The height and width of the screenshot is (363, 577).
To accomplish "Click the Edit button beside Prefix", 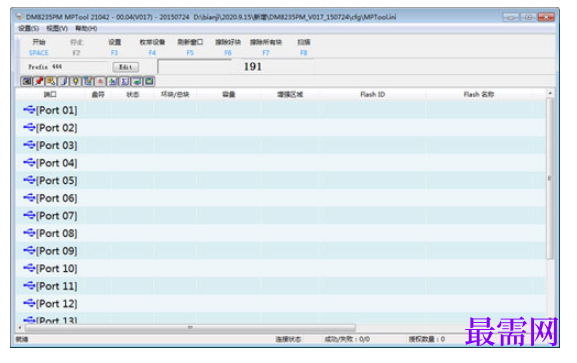I will pos(125,67).
